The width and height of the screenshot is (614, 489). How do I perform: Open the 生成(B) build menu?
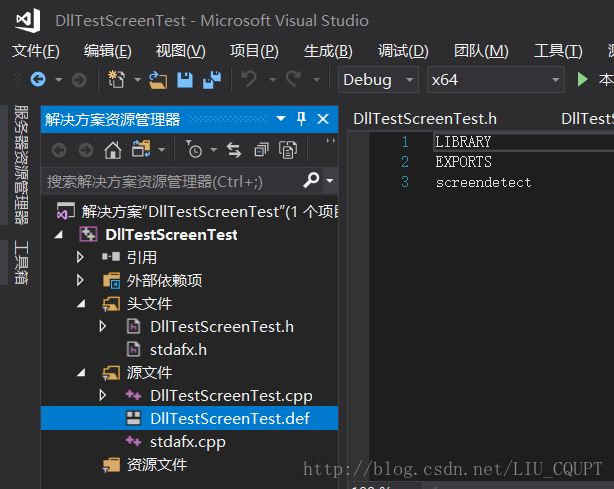(x=328, y=51)
